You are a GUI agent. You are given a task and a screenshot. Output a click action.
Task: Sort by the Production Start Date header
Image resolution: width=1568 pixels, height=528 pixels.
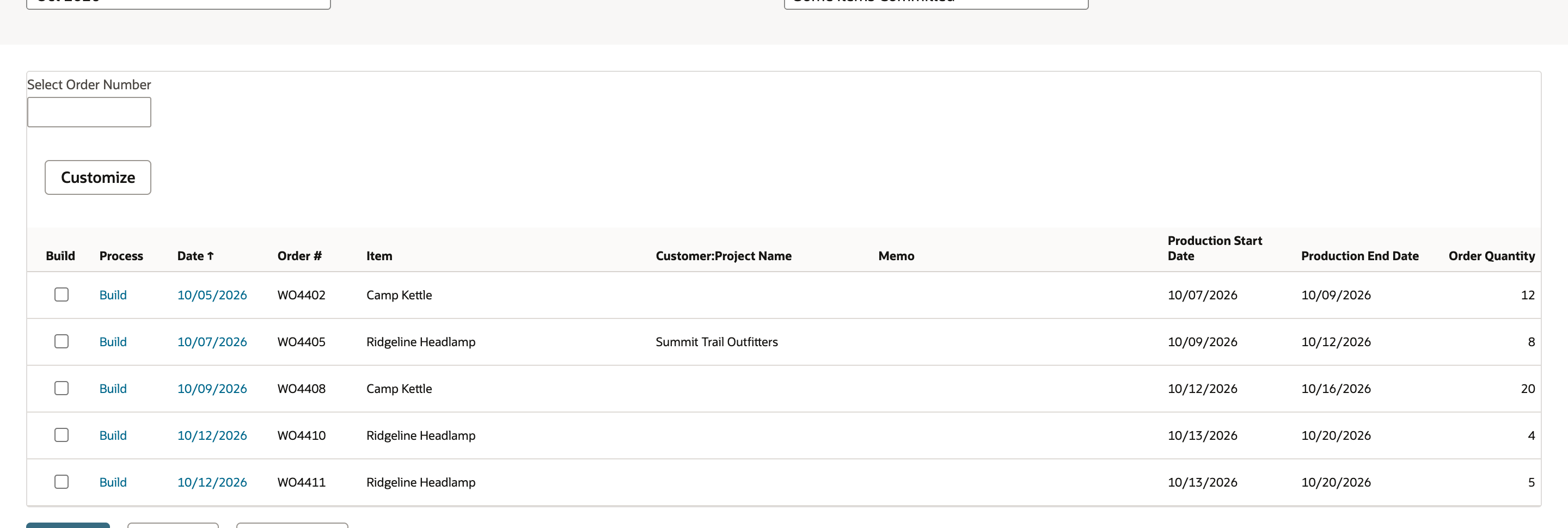point(1215,248)
